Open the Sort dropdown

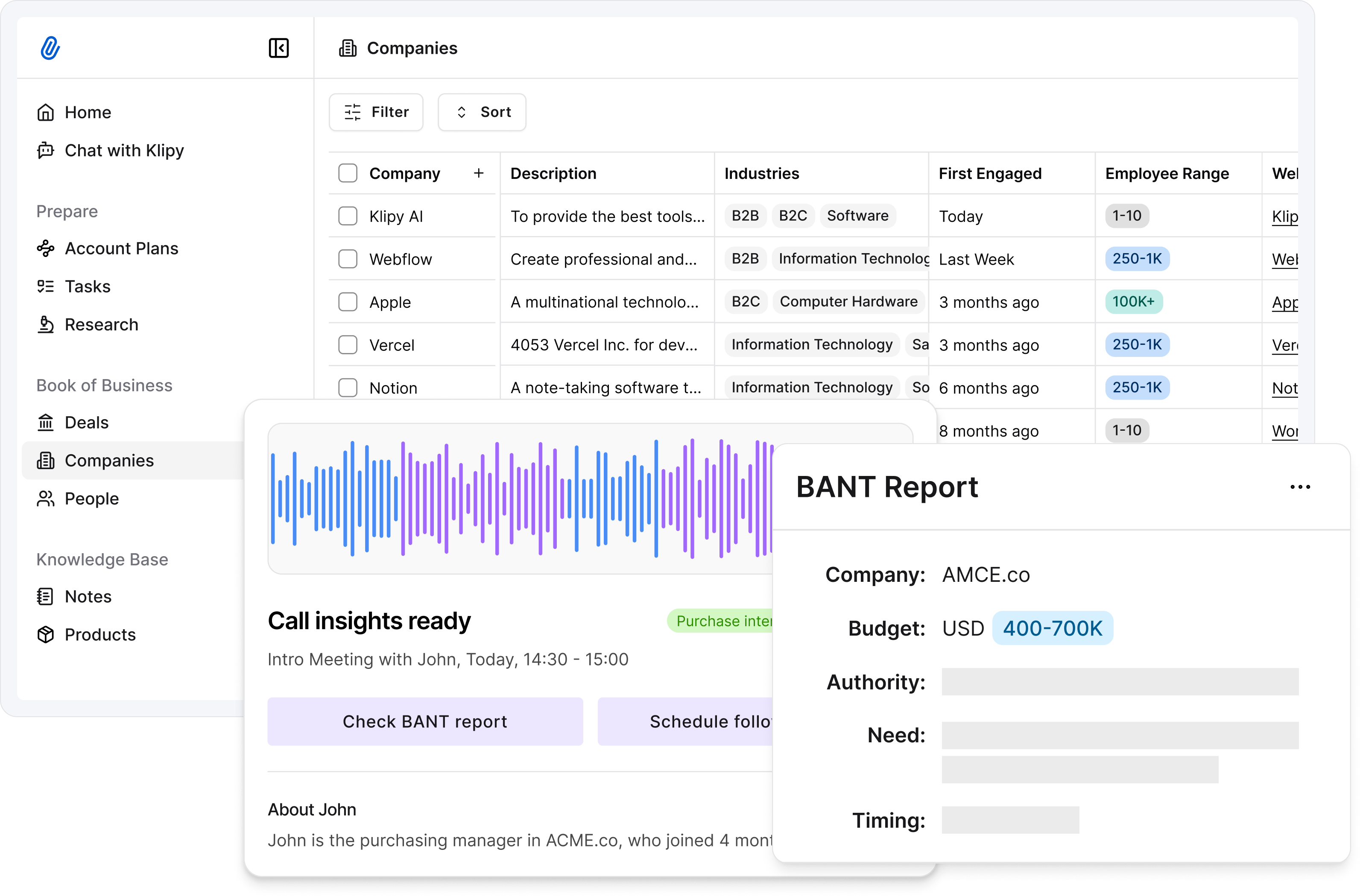482,112
